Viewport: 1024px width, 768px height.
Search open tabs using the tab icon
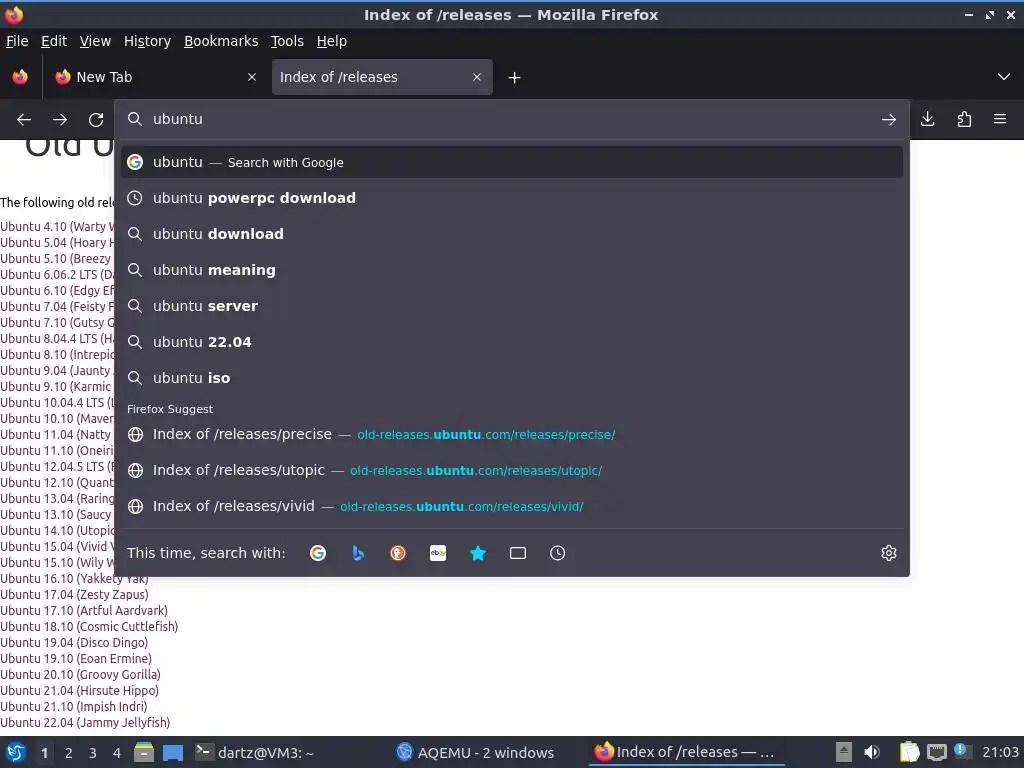(518, 553)
